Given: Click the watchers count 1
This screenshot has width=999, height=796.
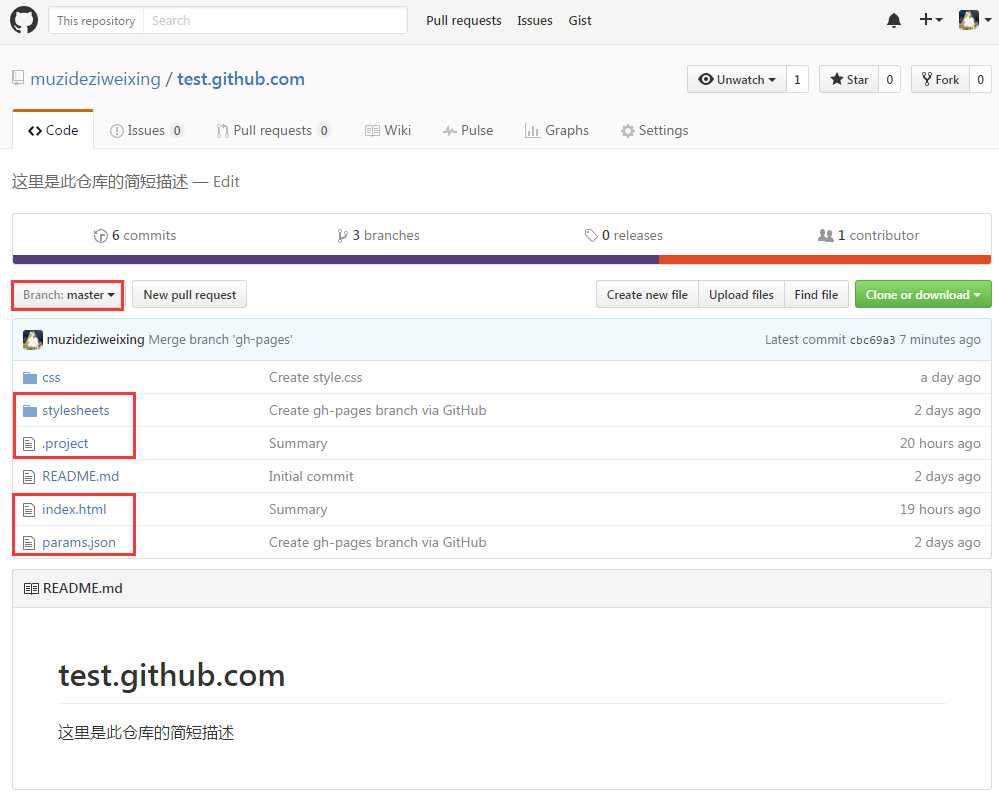Looking at the screenshot, I should tap(797, 80).
